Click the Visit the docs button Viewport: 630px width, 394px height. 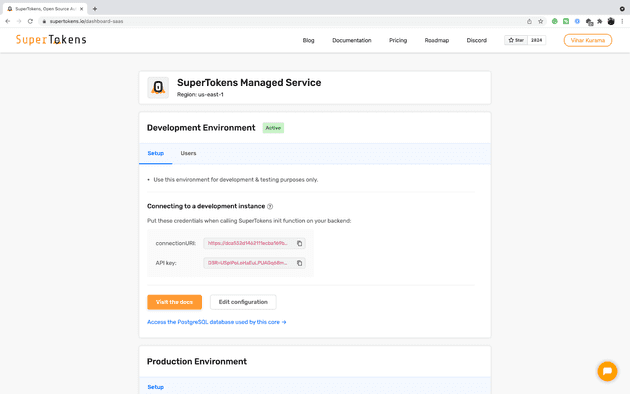(174, 302)
